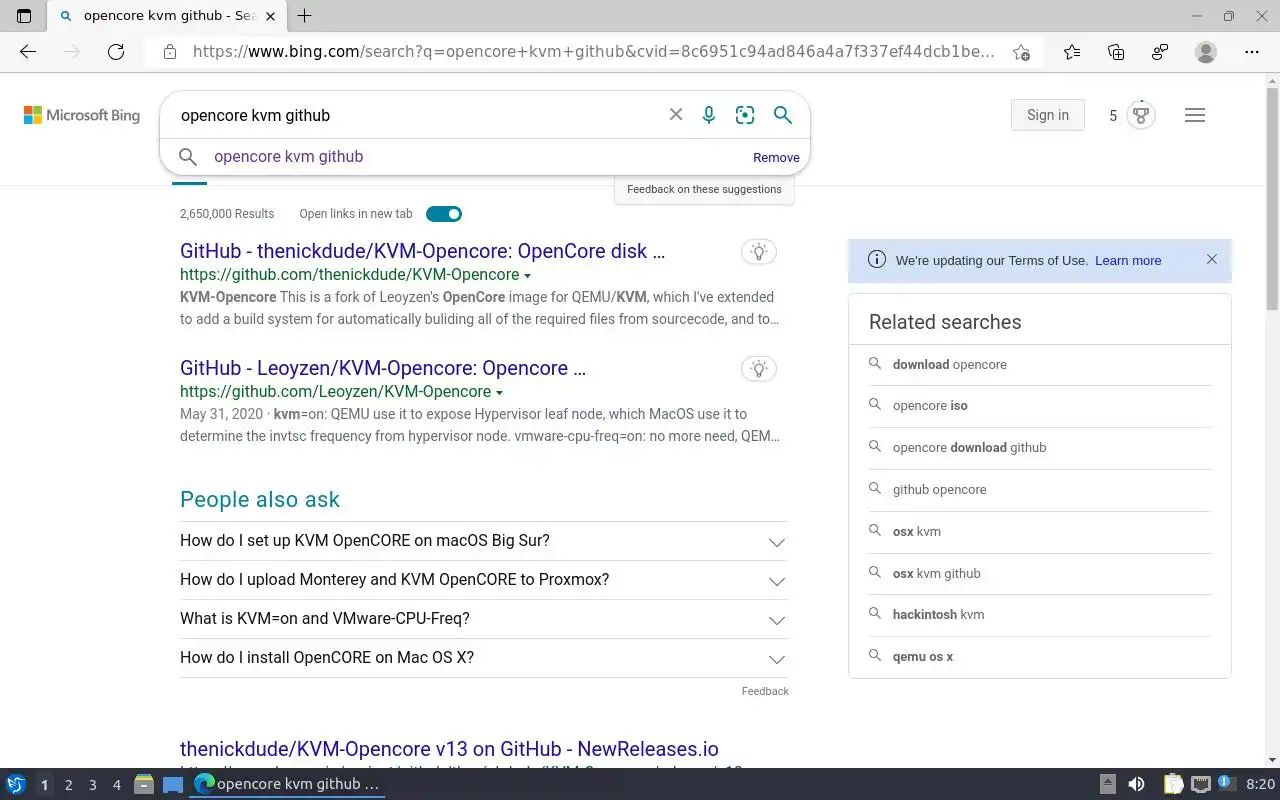Click the volume speaker tray icon
This screenshot has height=800, width=1280.
[x=1136, y=784]
